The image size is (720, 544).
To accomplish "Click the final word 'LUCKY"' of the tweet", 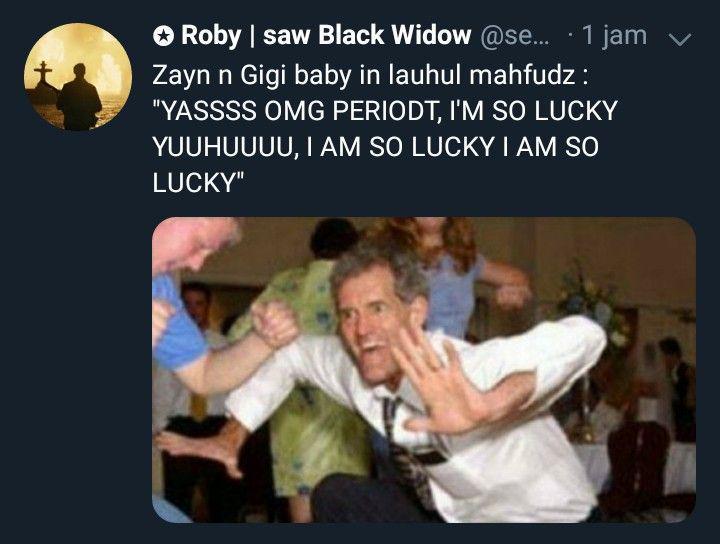I will 198,182.
